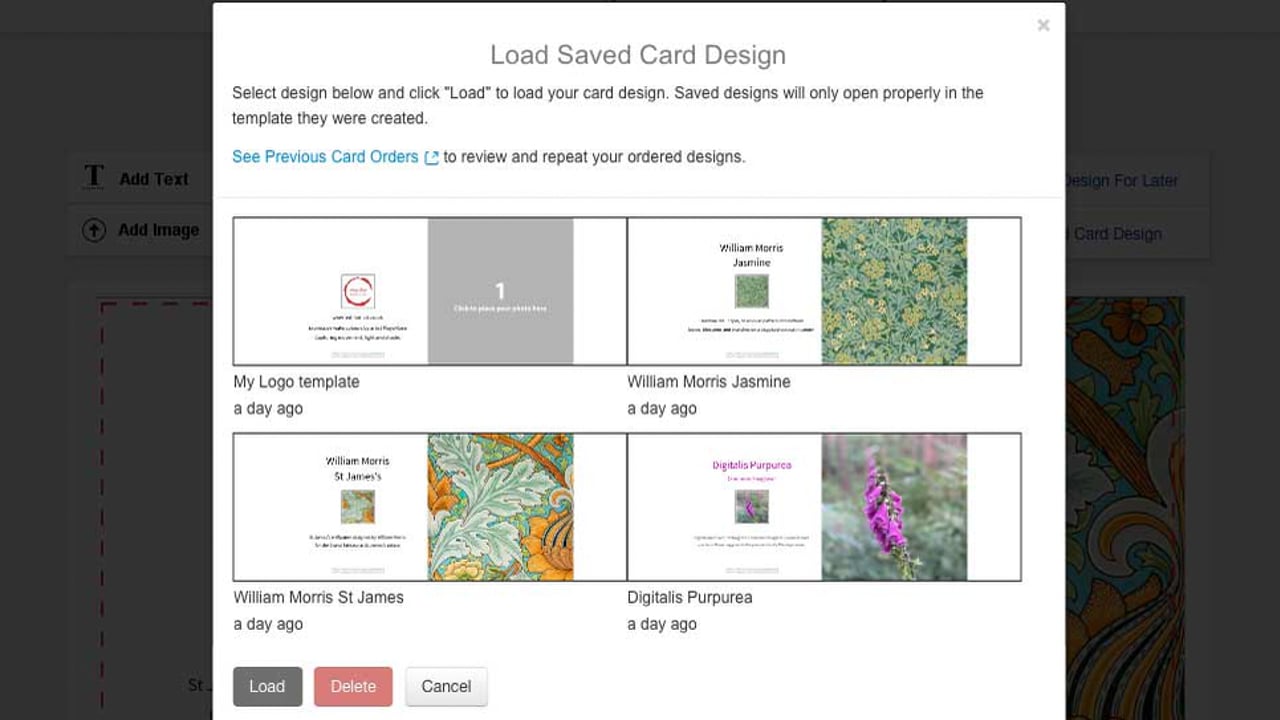Close the Load Saved Card Design dialog
1280x720 pixels.
click(1043, 26)
